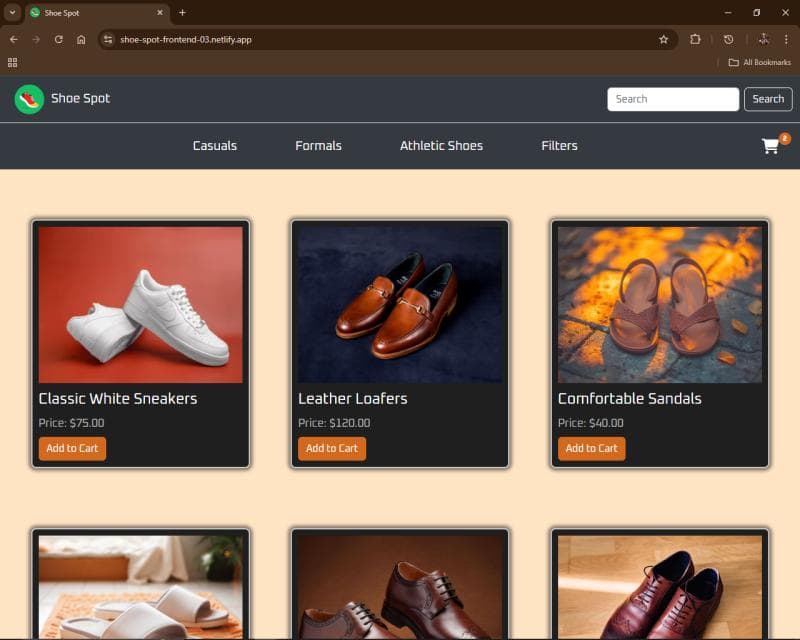Click the brown oxford shoes image in the bottom row's middle card
Viewport: 800px width, 640px height.
(400, 587)
